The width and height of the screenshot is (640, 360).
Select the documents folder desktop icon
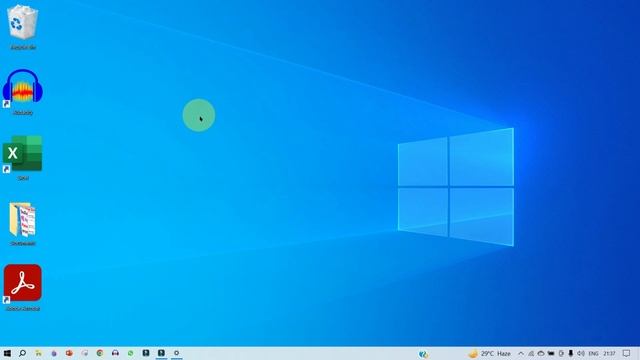pyautogui.click(x=22, y=224)
